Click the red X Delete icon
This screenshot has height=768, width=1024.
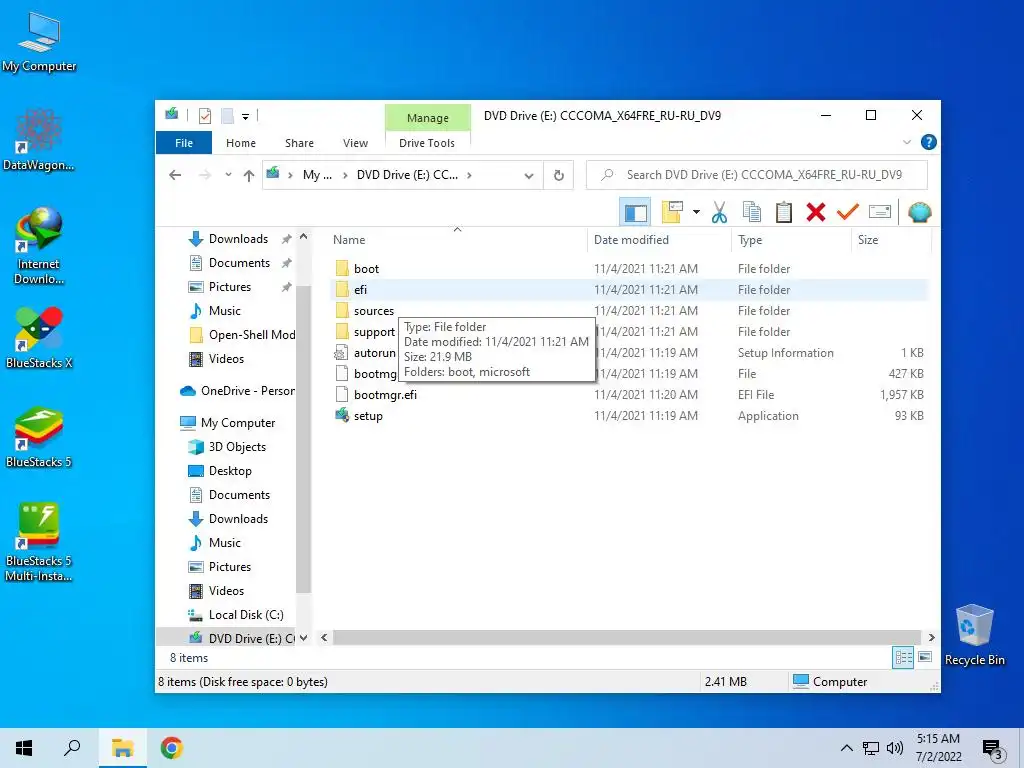pos(816,212)
